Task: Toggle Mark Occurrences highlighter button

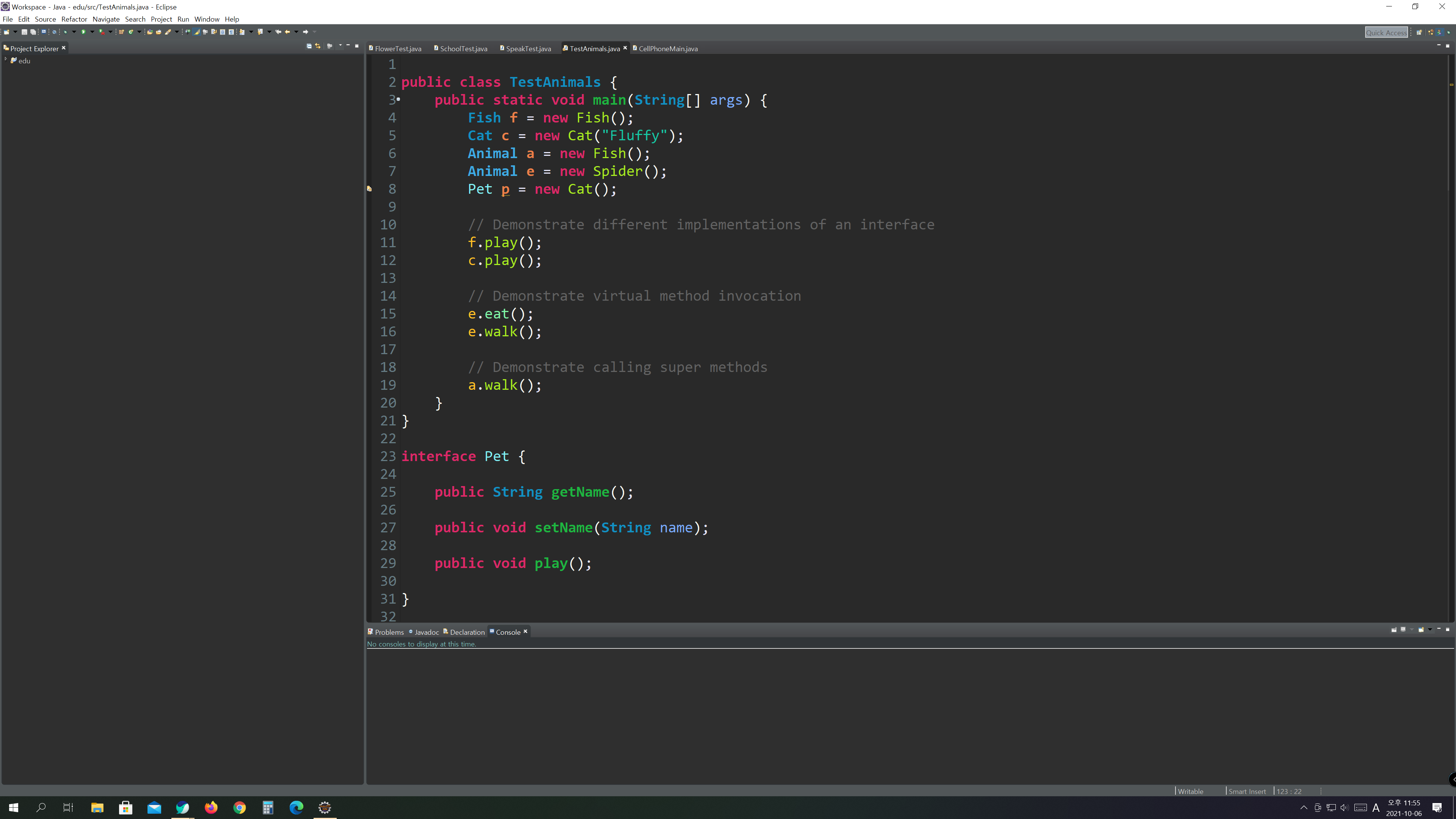Action: [196, 31]
